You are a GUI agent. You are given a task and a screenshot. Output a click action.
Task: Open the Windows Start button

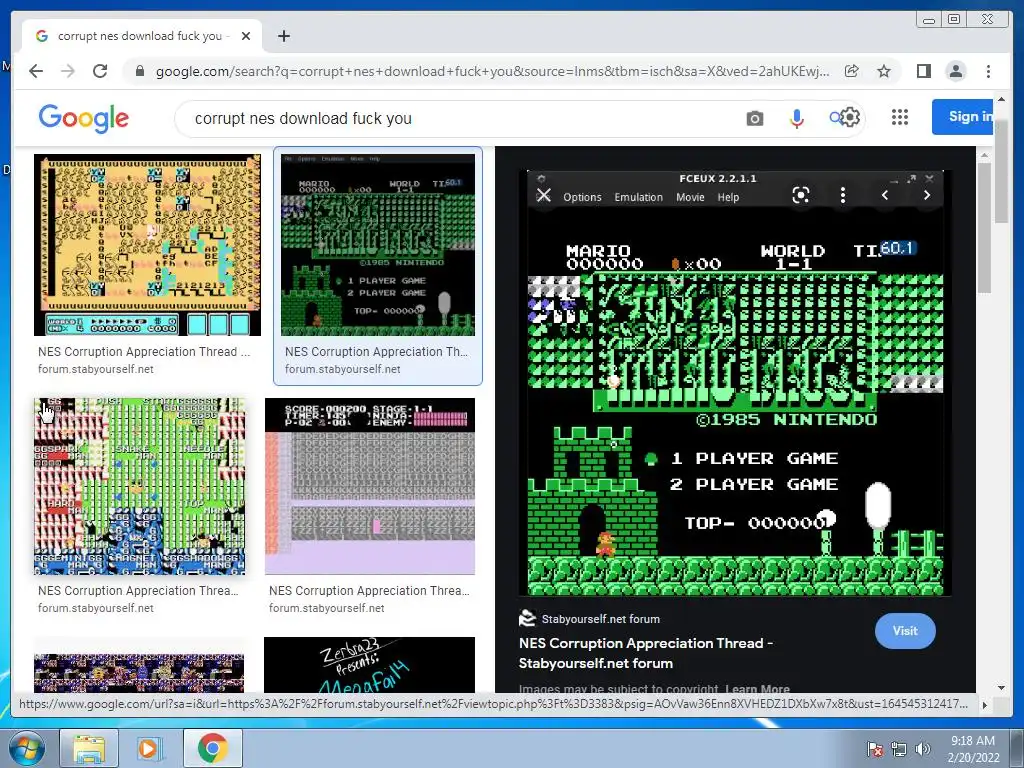[x=26, y=748]
